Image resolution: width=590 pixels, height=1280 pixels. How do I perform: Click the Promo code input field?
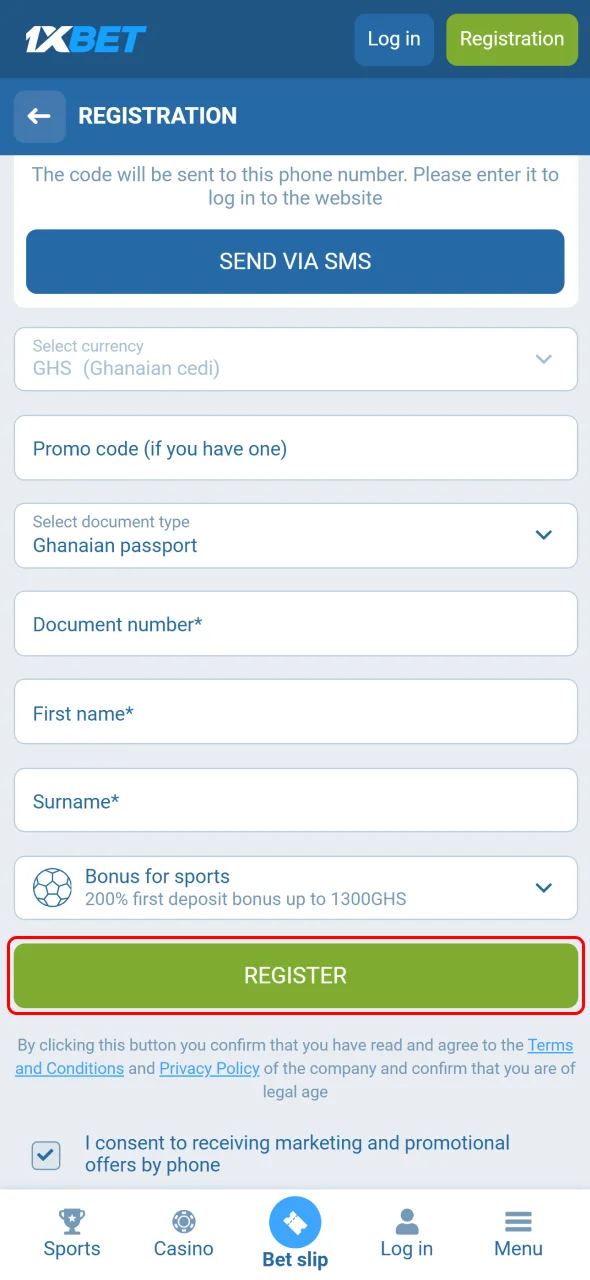(x=295, y=447)
